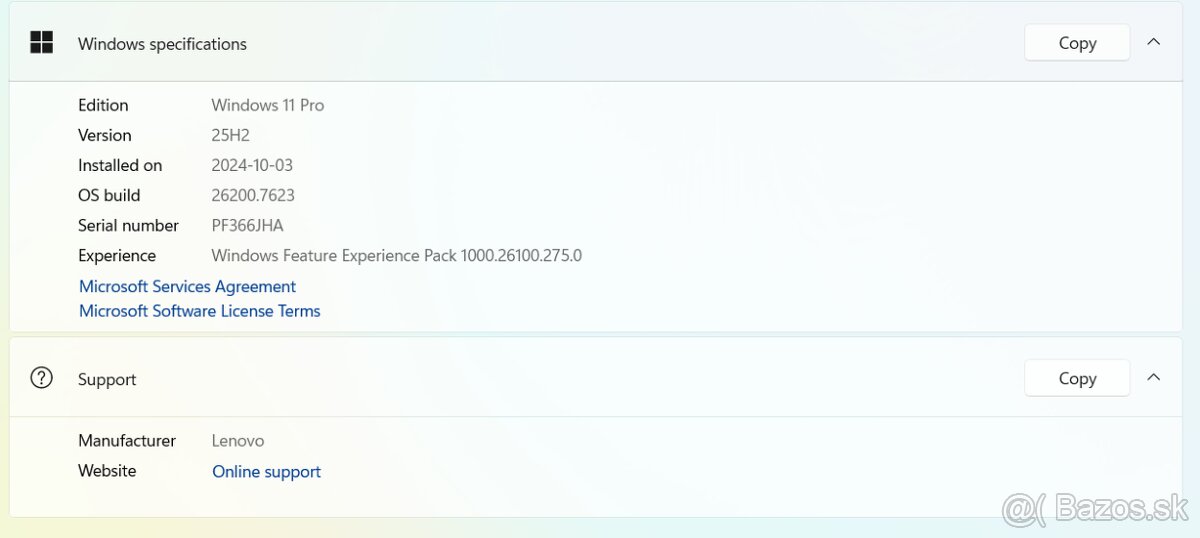Click the Windows specifications header title
The height and width of the screenshot is (538, 1200).
click(x=162, y=44)
